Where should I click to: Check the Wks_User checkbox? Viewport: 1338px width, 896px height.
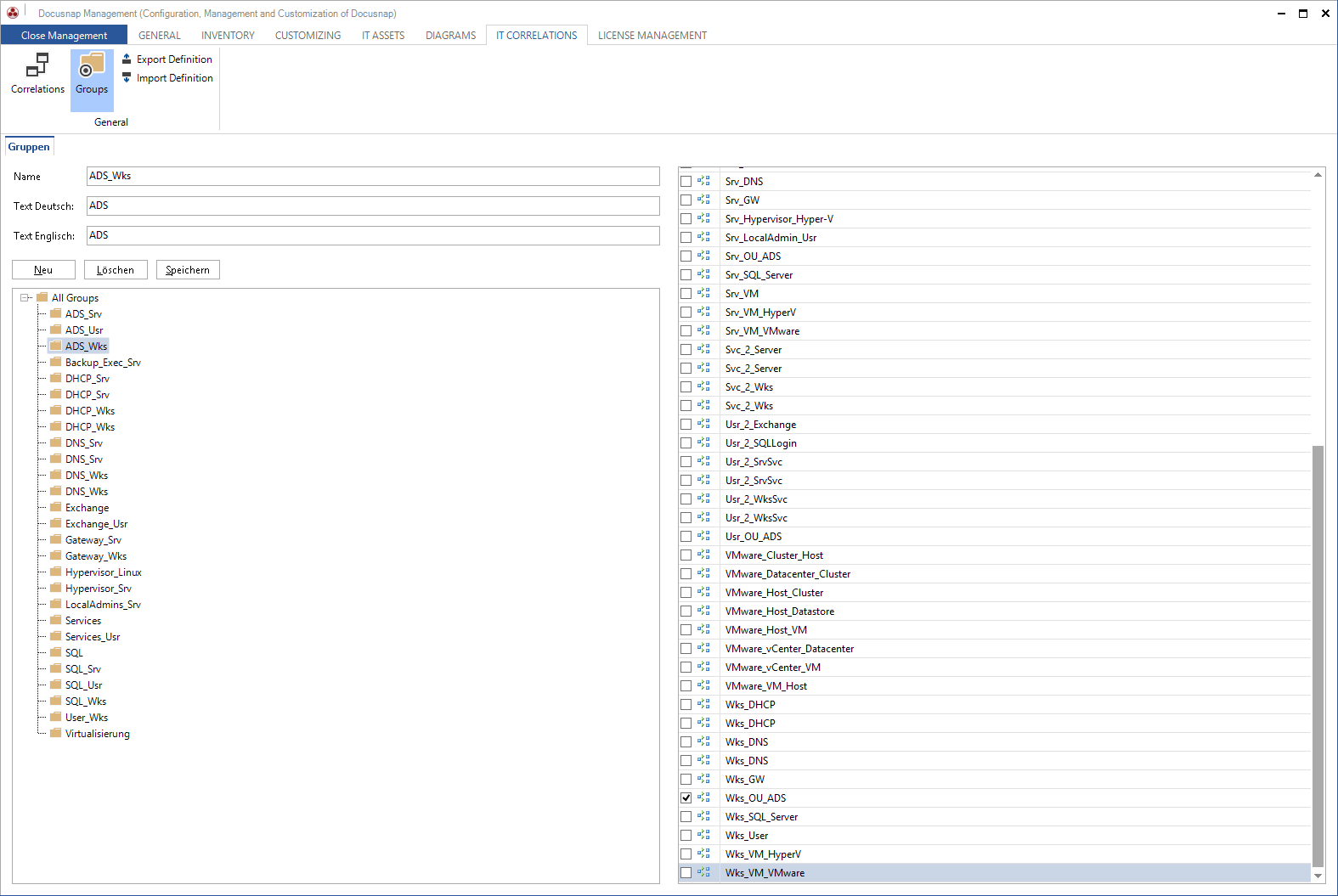(x=686, y=836)
